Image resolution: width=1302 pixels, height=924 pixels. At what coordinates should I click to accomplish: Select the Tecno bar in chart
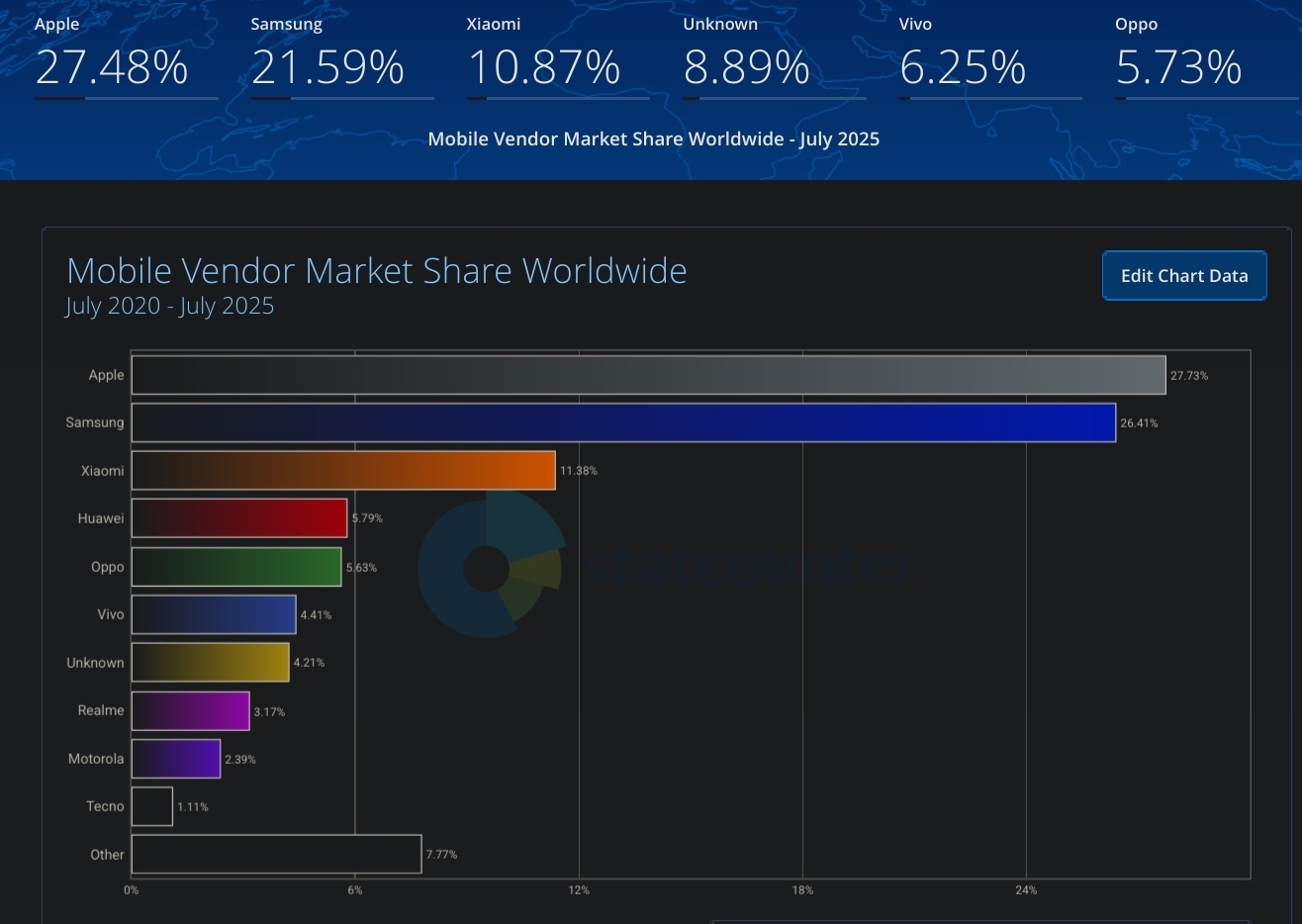click(x=152, y=806)
